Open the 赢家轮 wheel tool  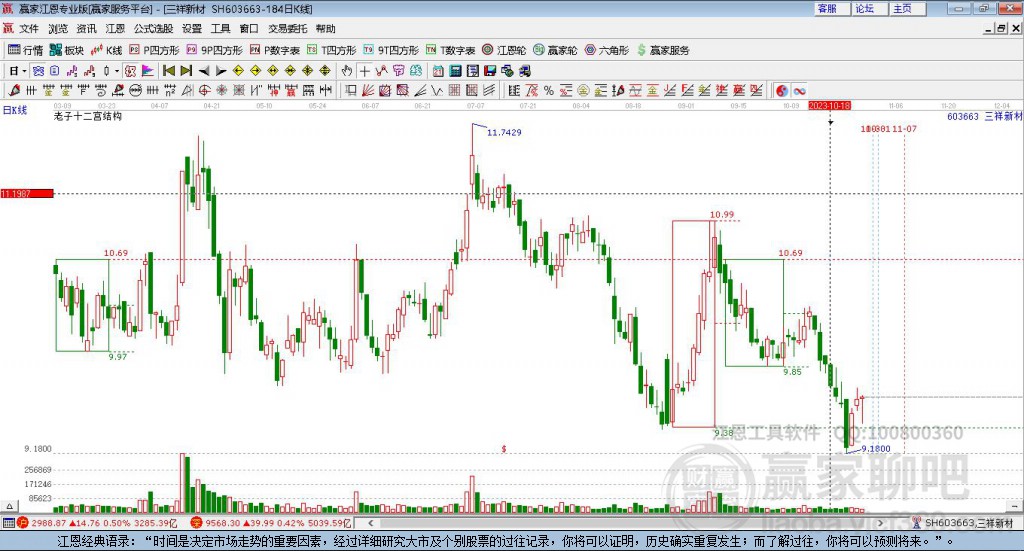[x=555, y=50]
